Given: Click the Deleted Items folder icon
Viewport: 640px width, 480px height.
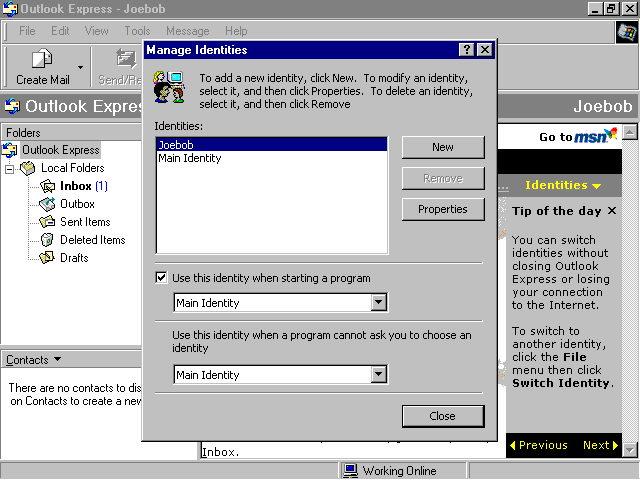Looking at the screenshot, I should point(47,240).
